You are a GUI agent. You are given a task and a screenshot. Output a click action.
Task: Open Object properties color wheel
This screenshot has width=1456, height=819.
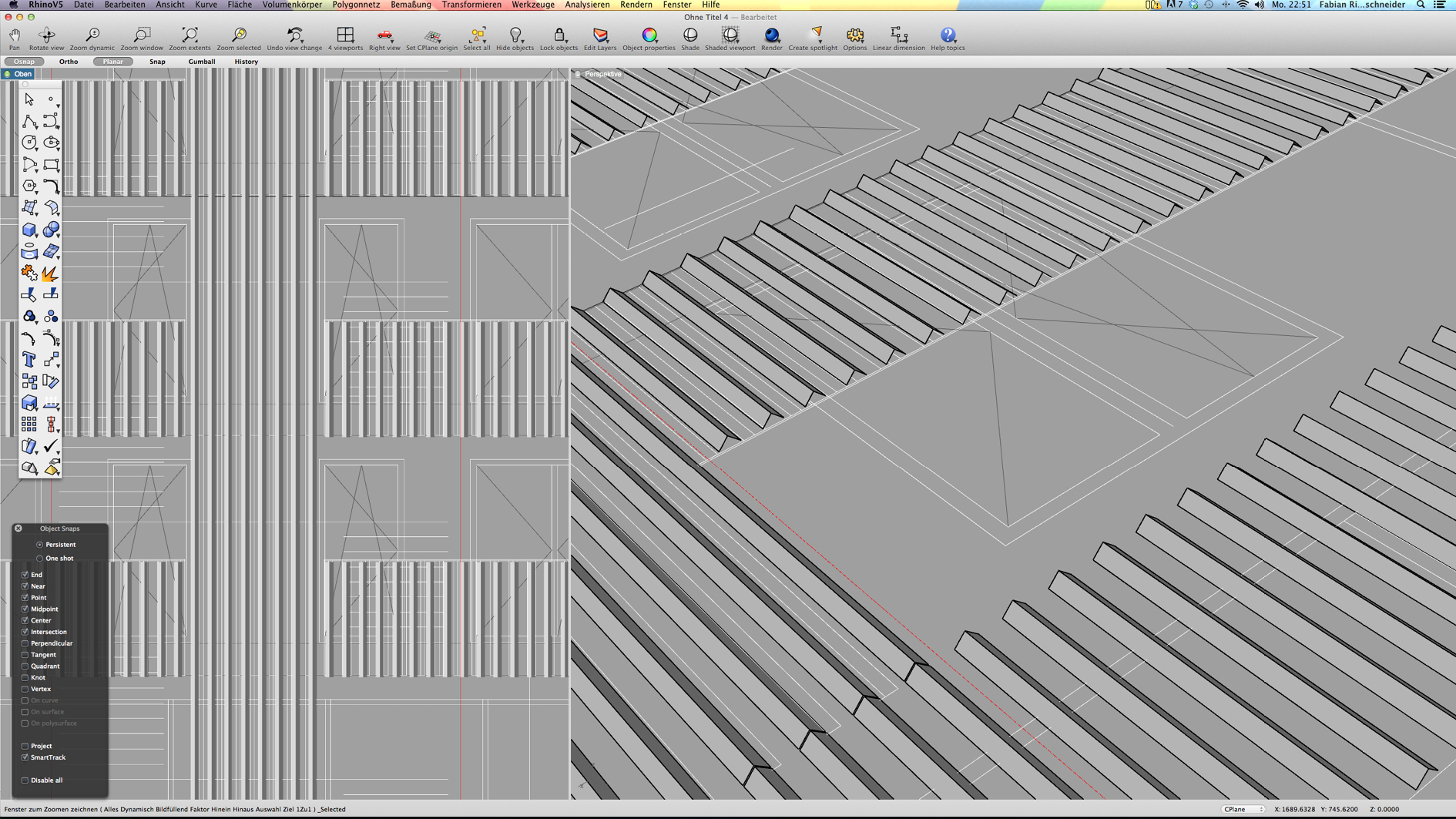(649, 39)
